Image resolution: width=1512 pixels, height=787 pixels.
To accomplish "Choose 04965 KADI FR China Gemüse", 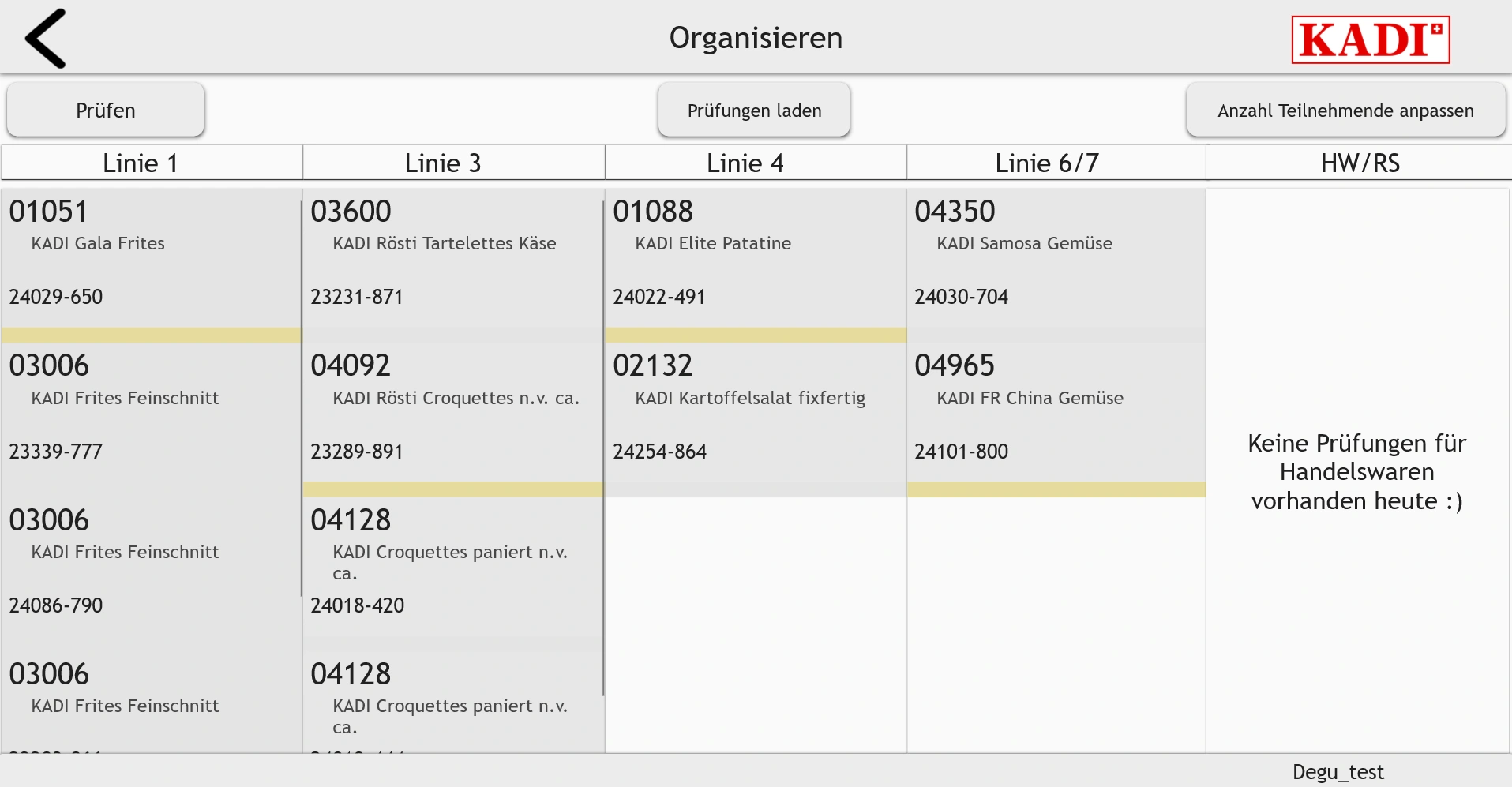I will [1056, 412].
